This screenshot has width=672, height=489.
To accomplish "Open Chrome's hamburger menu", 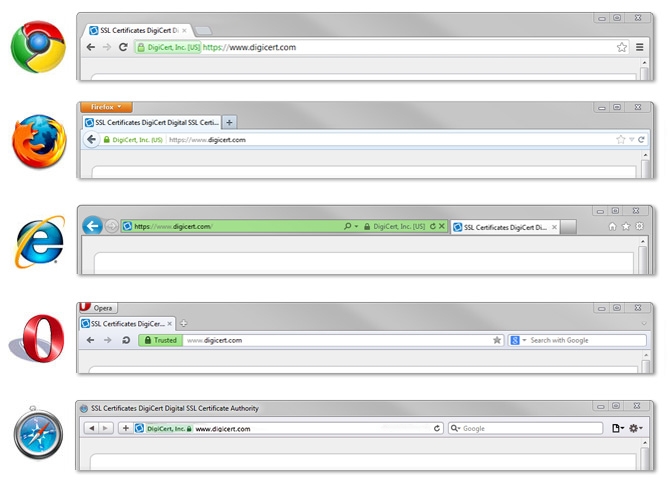I will (640, 47).
